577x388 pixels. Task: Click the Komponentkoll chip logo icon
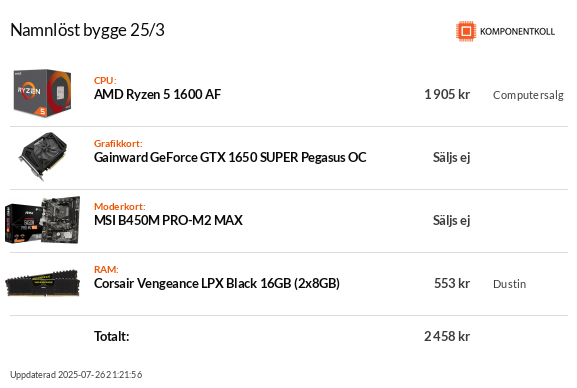tap(466, 31)
